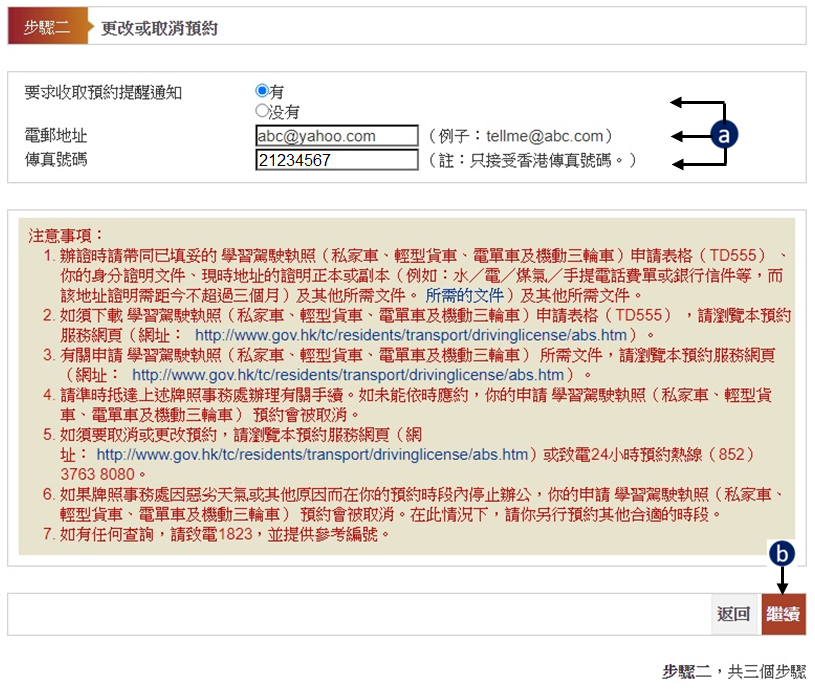Click the 步驟二，共三個步驟 progress text
The image size is (815, 699).
733,671
